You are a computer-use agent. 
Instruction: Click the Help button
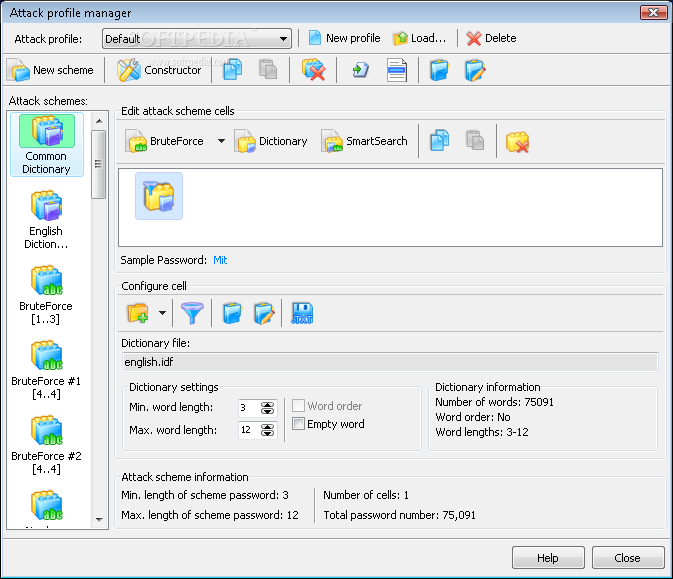548,558
